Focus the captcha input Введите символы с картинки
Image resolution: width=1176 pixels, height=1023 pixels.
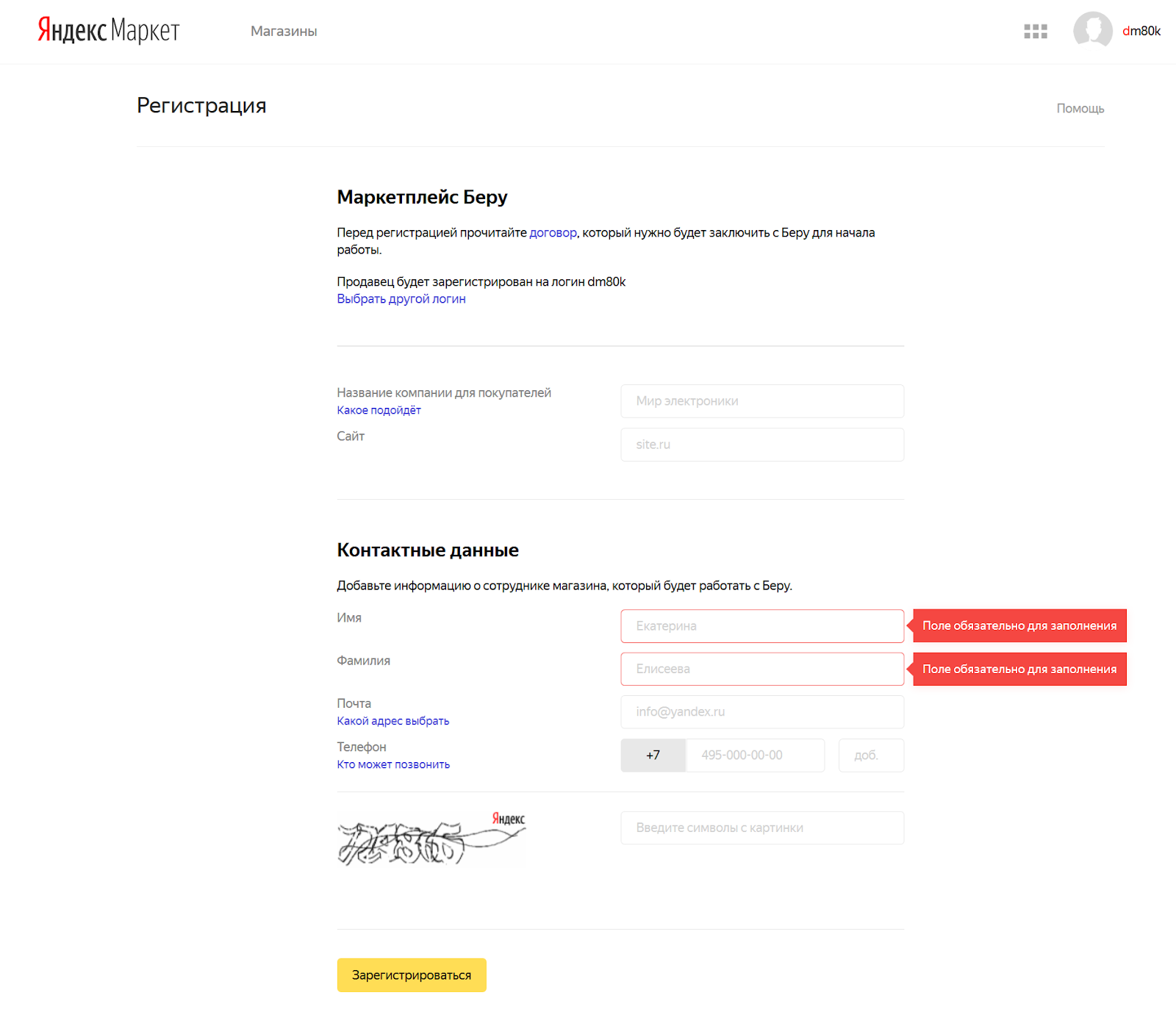click(762, 828)
